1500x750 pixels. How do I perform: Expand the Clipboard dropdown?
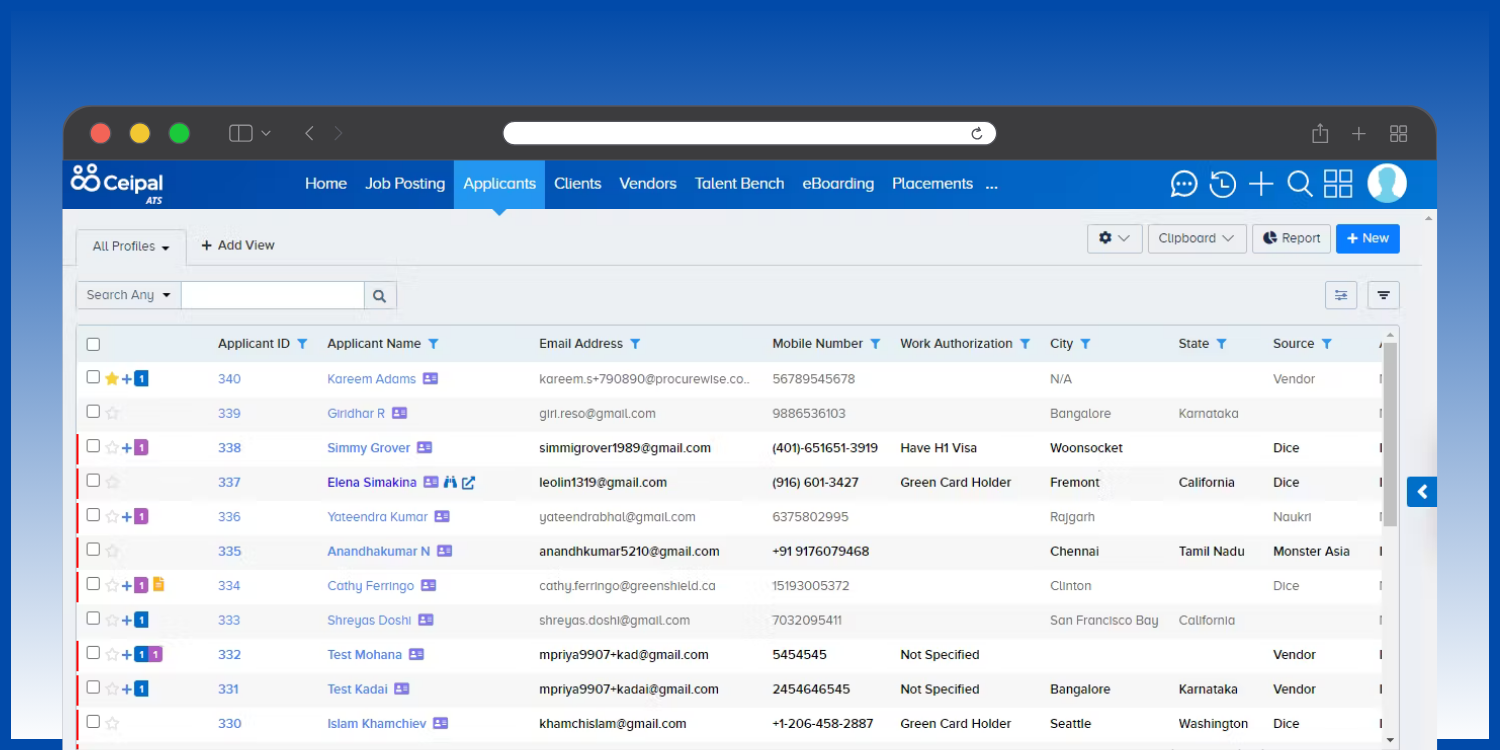pos(1196,238)
